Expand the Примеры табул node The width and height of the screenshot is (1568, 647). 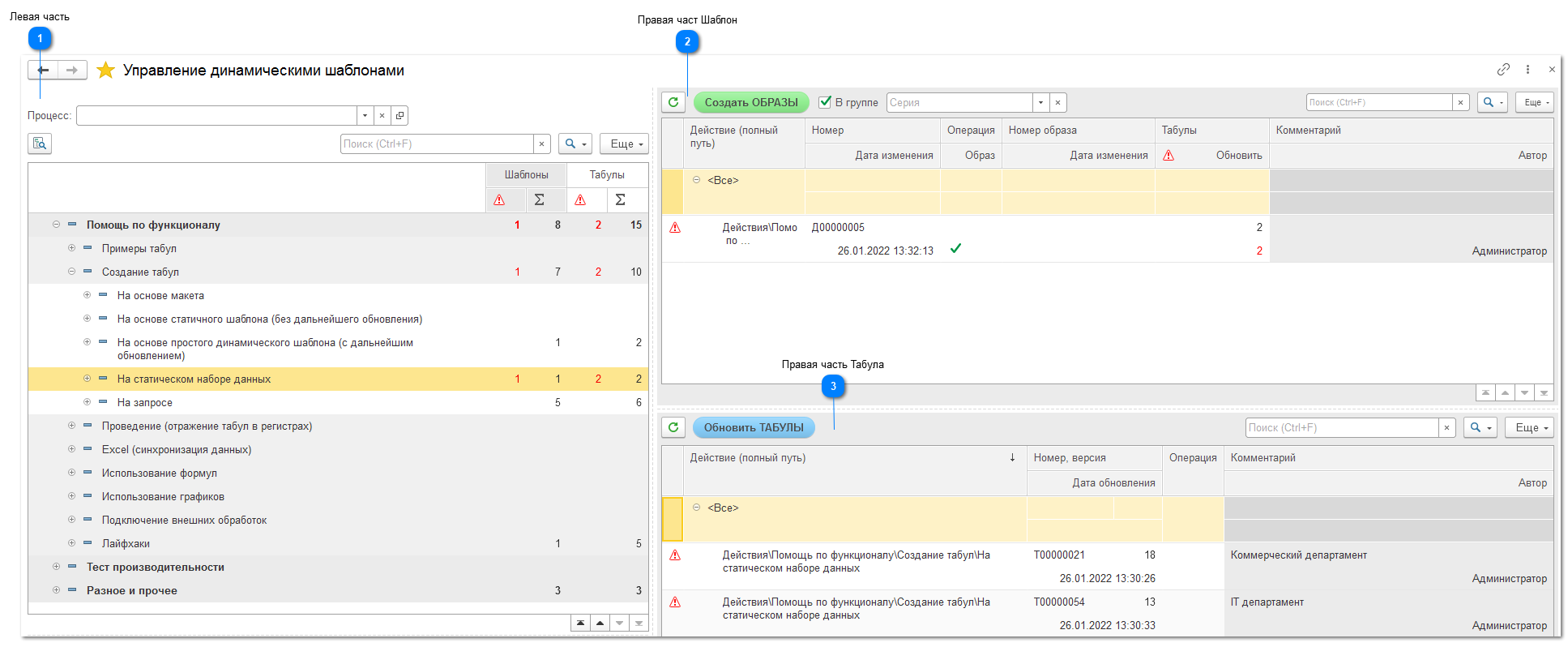[71, 248]
